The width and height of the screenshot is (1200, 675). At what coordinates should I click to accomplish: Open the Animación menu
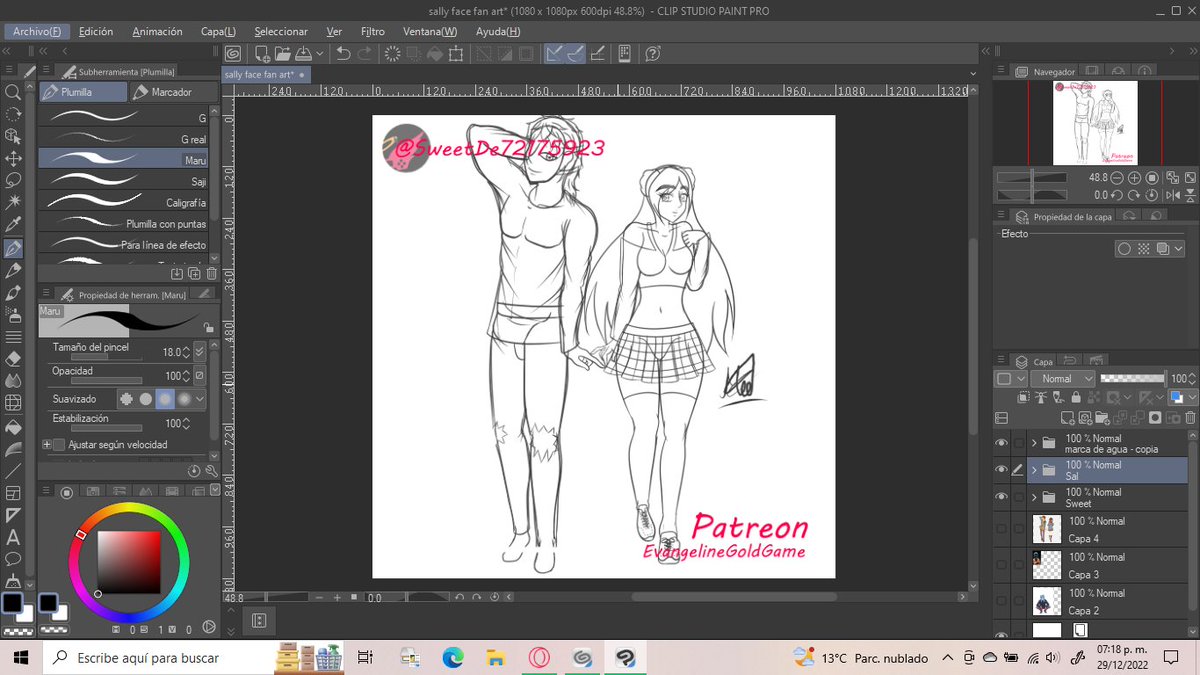point(157,31)
